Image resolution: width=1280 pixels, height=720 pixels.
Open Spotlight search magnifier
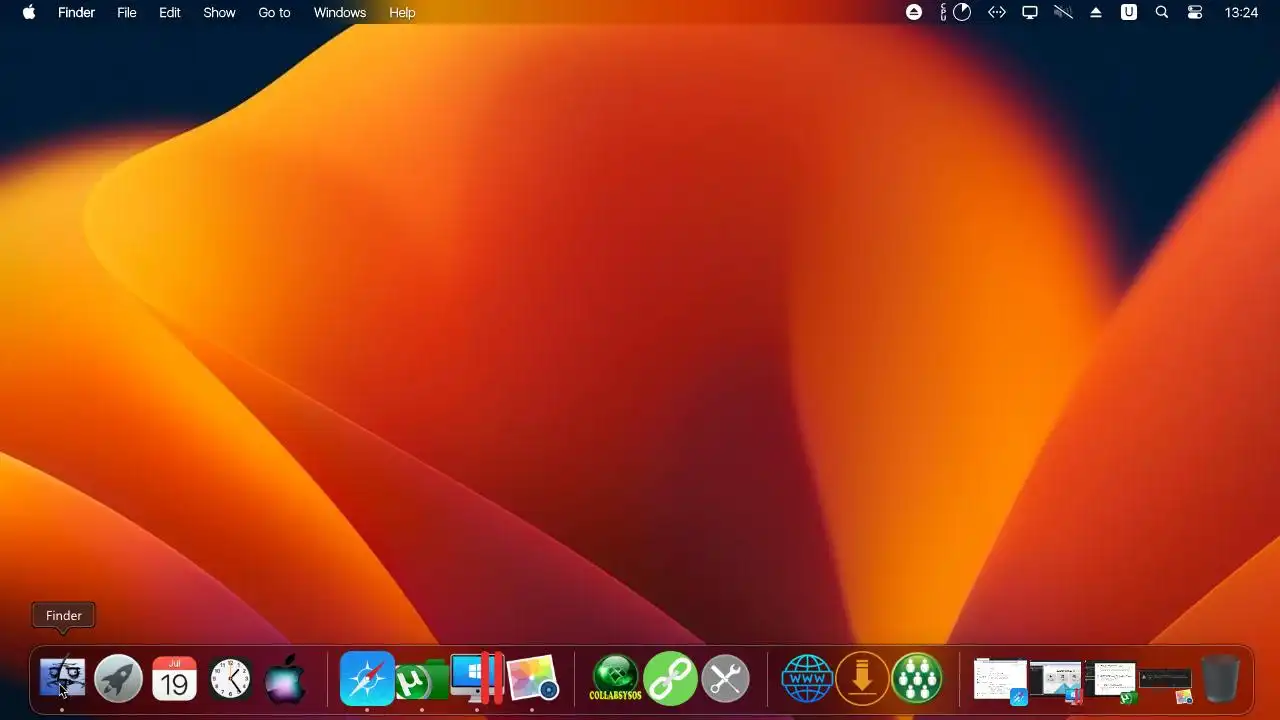click(x=1162, y=12)
